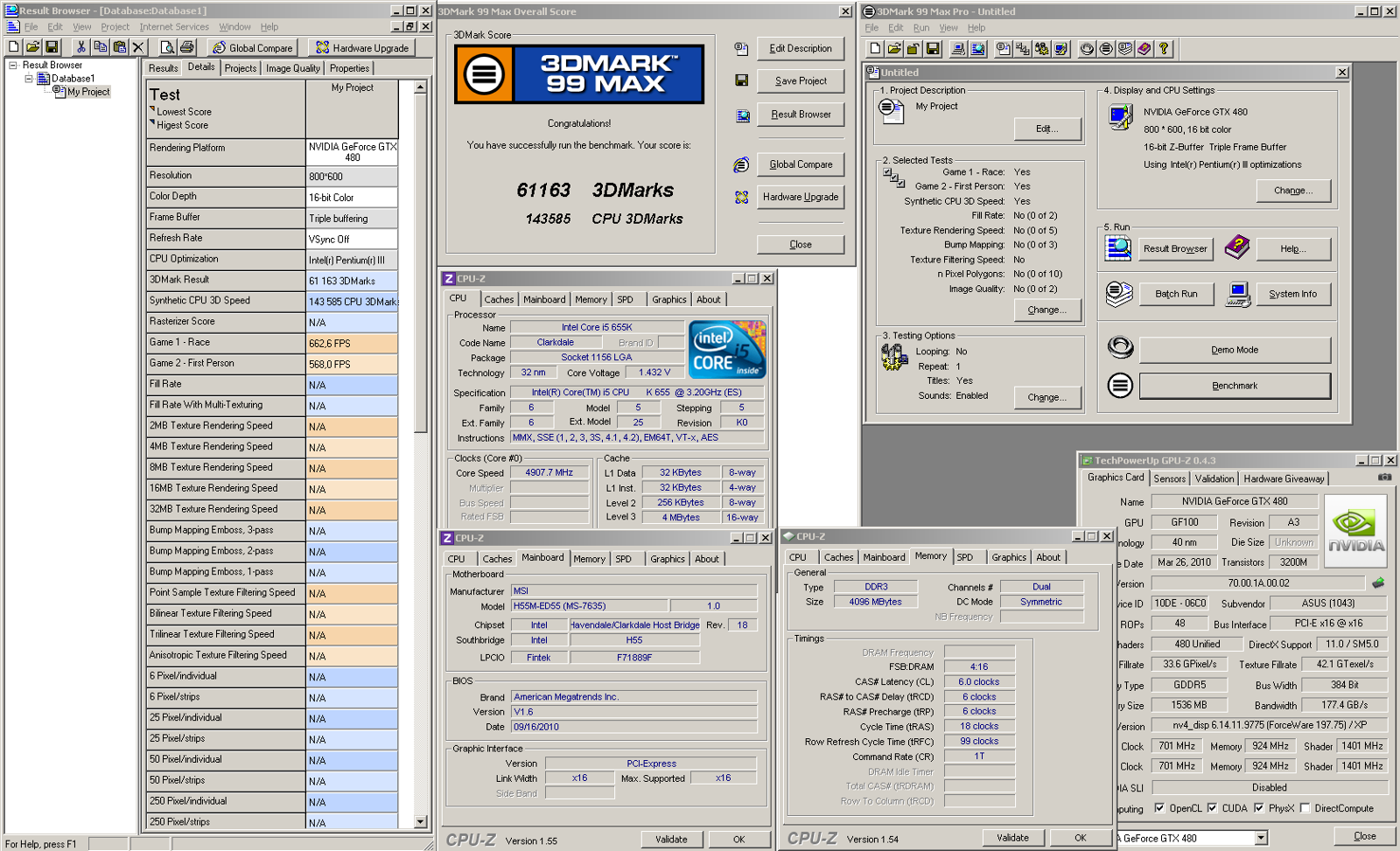
Task: Switch to Sensors tab in GPU-Z
Action: pyautogui.click(x=1169, y=478)
